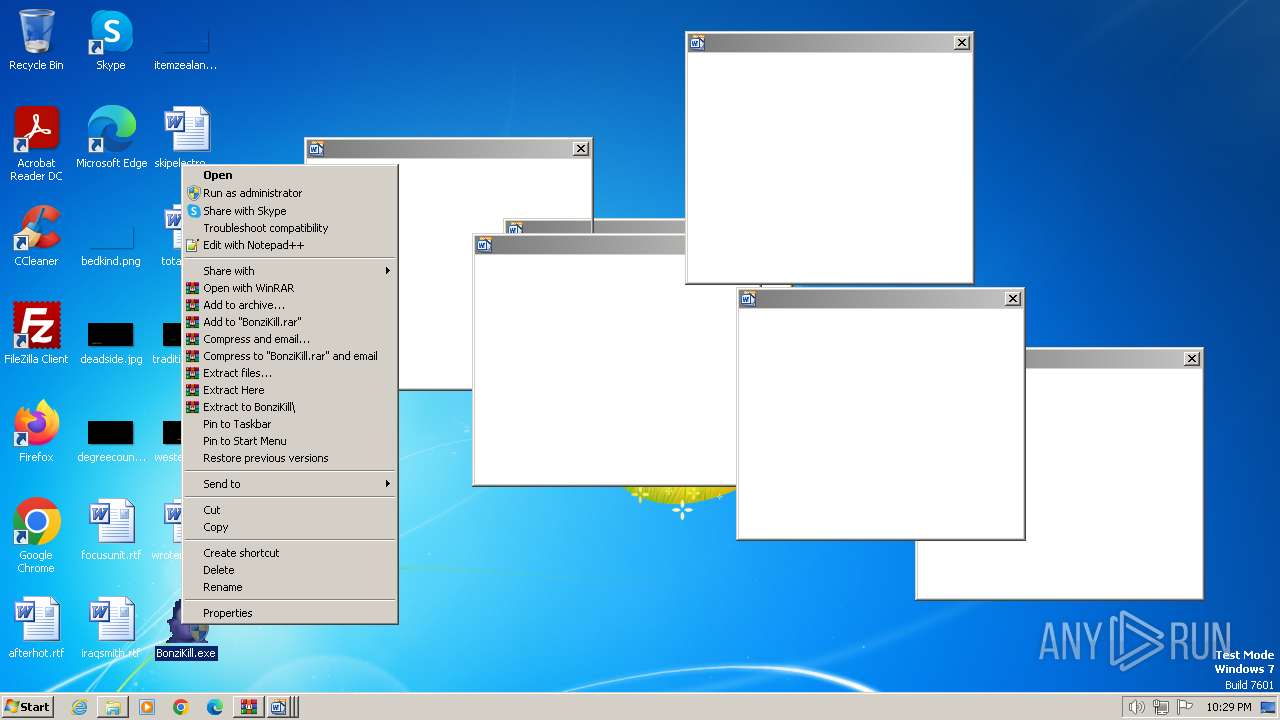Select Rename in the context menu
Viewport: 1280px width, 720px height.
[290, 587]
